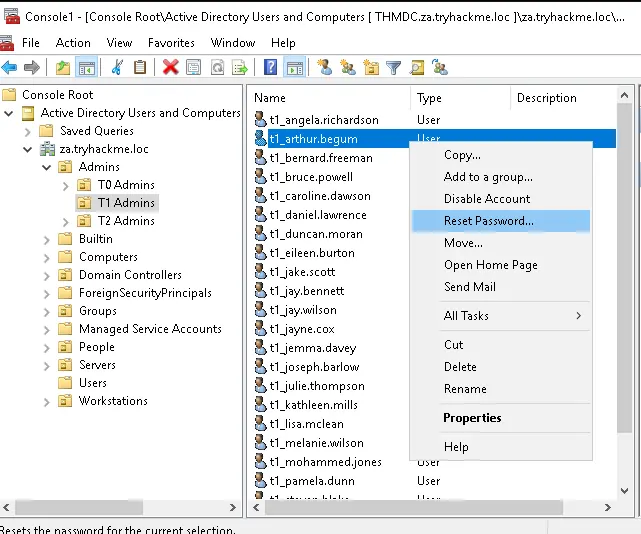Select t1_kathleen.mills user row

314,405
